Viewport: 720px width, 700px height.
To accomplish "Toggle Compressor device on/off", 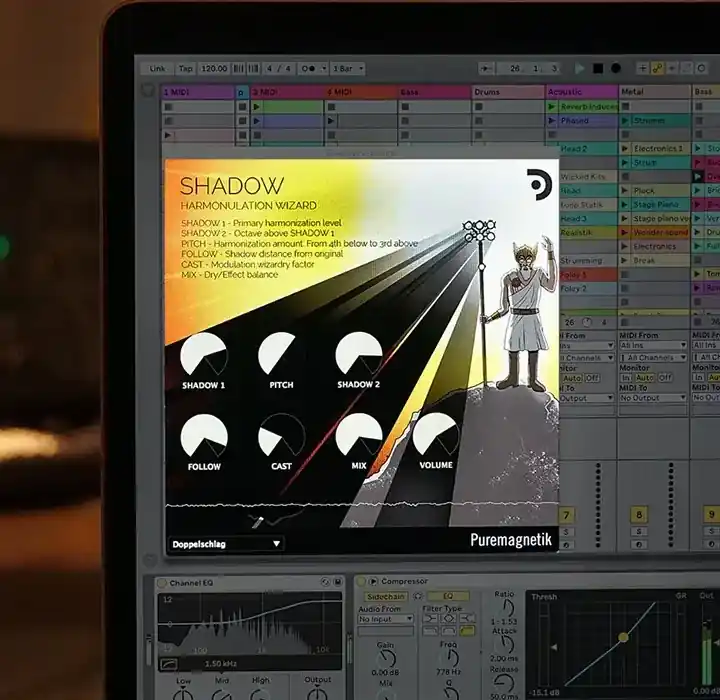I will [361, 581].
